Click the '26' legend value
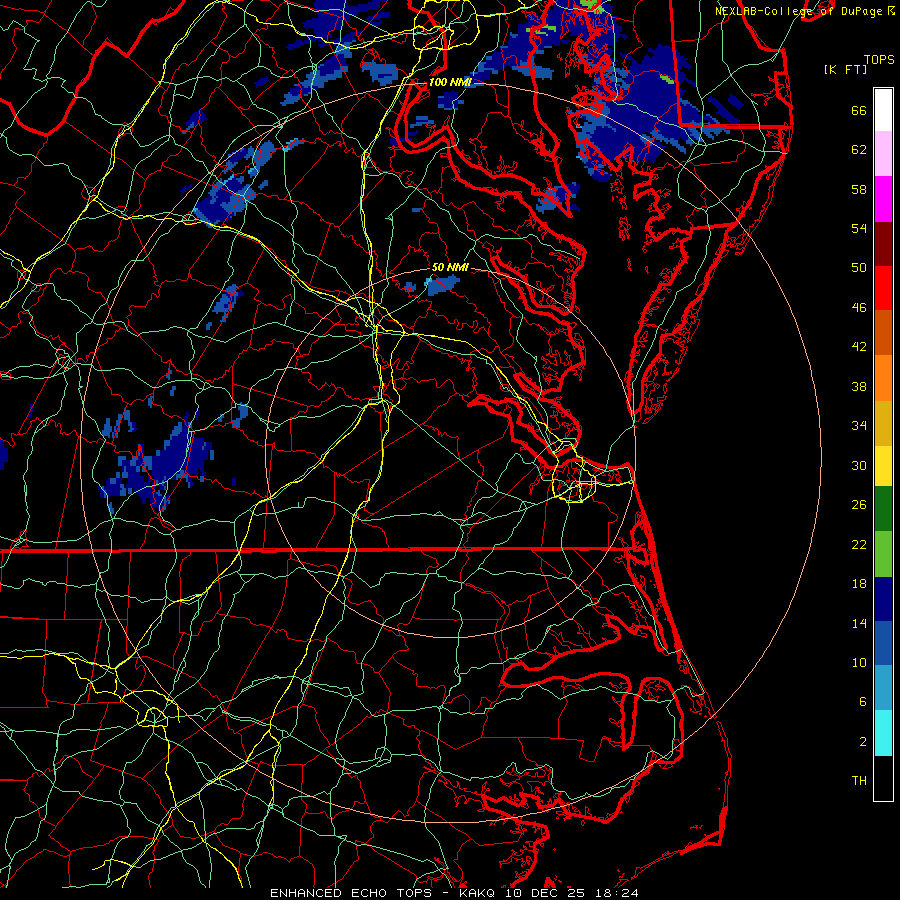This screenshot has width=900, height=900. coord(859,505)
